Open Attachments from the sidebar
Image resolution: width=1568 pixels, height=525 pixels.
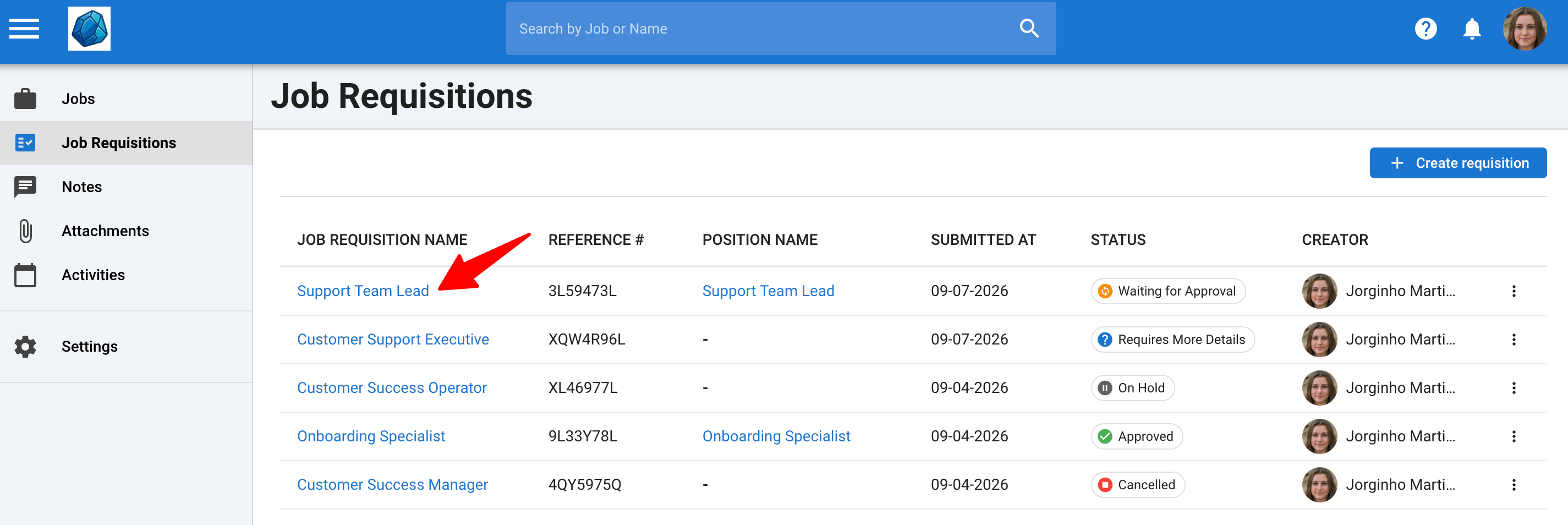(x=126, y=231)
